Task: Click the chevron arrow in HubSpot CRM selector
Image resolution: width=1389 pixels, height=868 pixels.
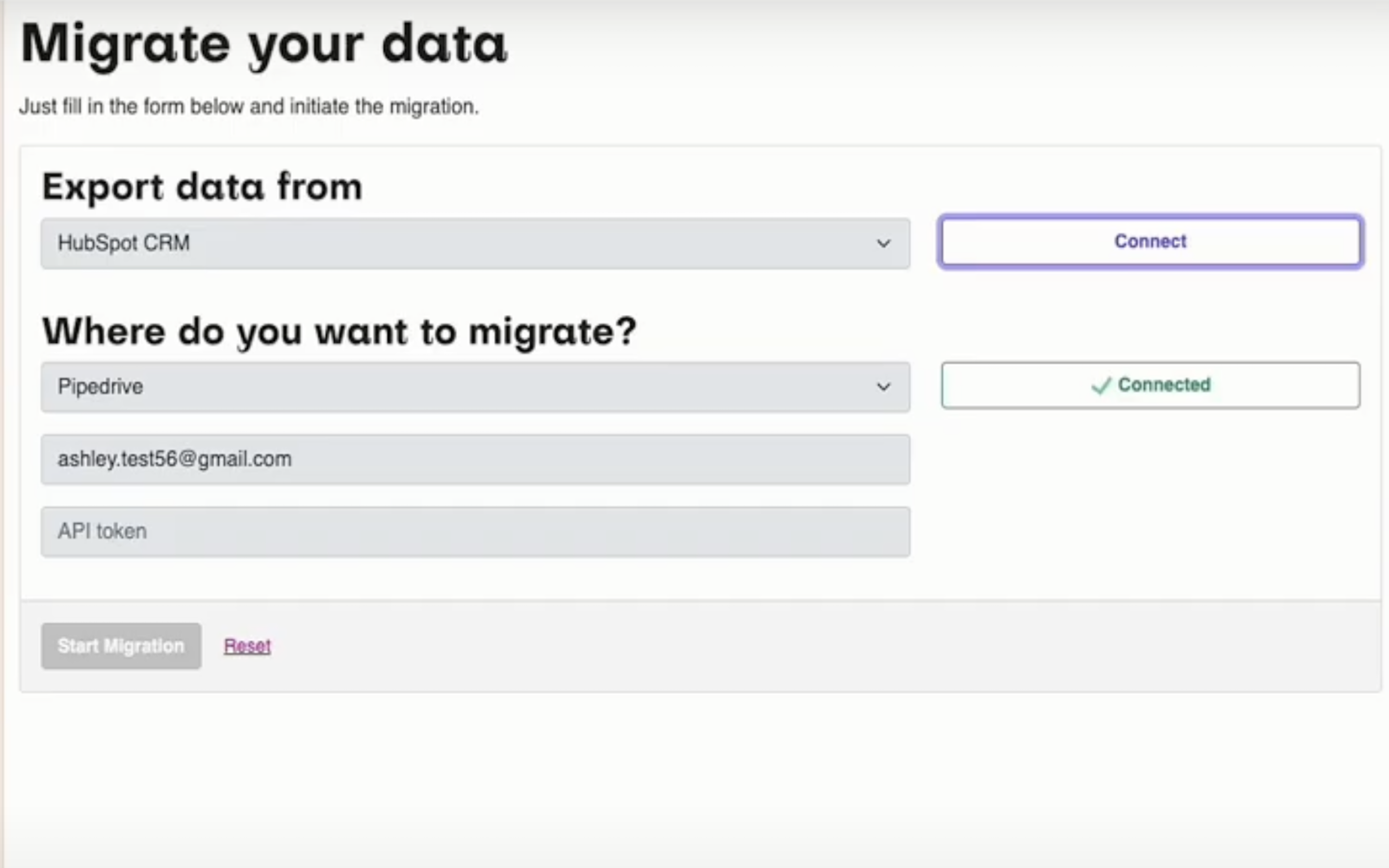Action: click(x=884, y=244)
